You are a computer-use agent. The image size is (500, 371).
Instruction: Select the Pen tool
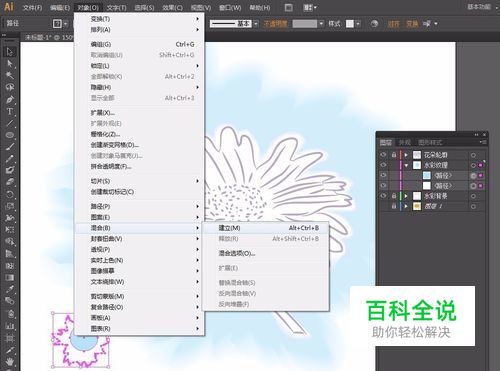9,99
